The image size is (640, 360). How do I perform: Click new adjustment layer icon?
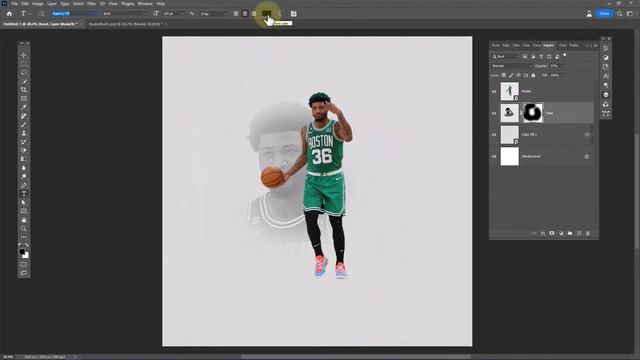561,233
